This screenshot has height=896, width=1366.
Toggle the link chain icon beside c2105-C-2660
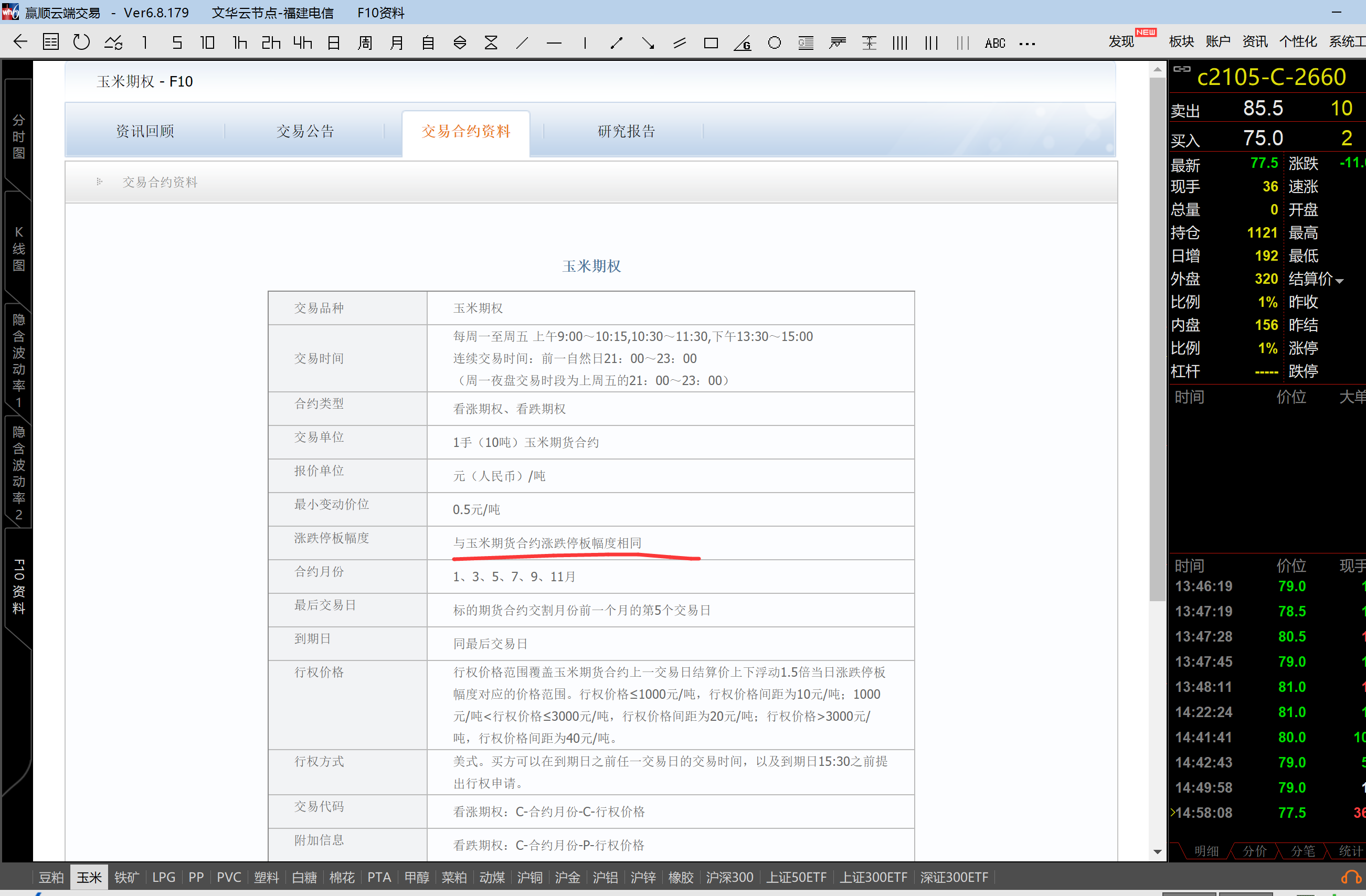[1182, 69]
